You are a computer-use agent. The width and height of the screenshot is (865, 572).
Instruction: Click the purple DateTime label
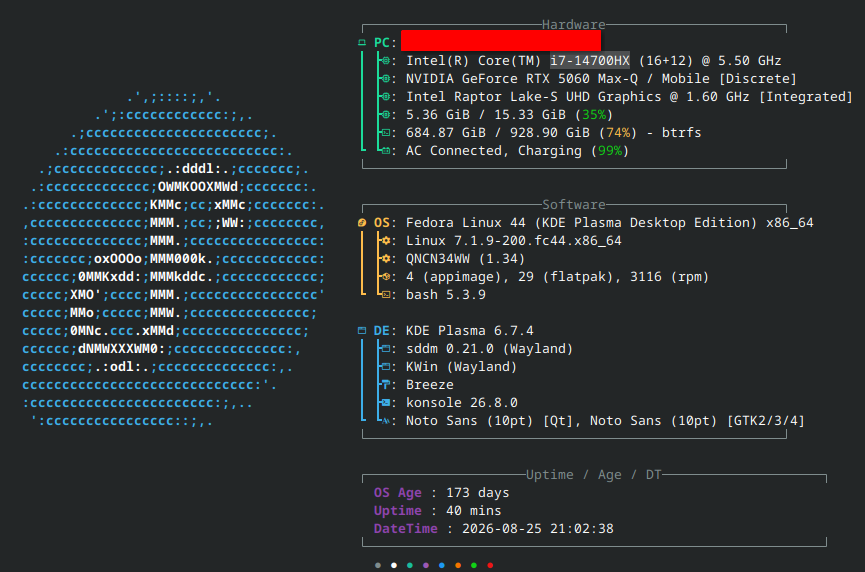[x=405, y=528]
